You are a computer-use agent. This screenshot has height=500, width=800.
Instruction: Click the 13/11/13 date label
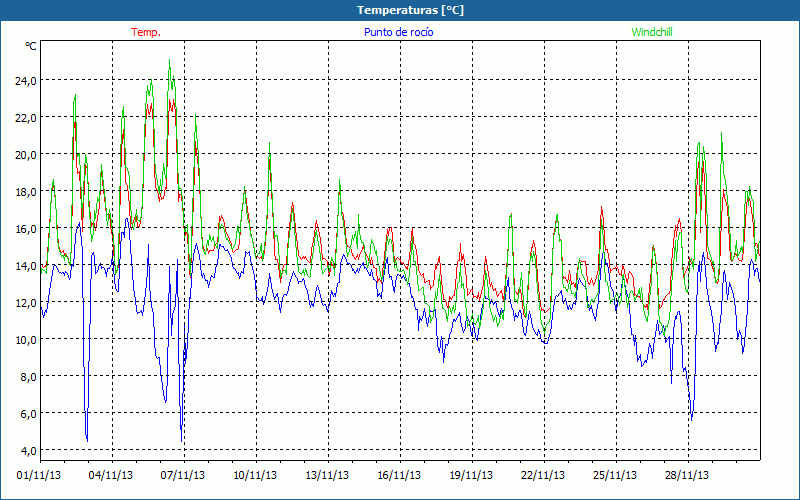click(327, 475)
